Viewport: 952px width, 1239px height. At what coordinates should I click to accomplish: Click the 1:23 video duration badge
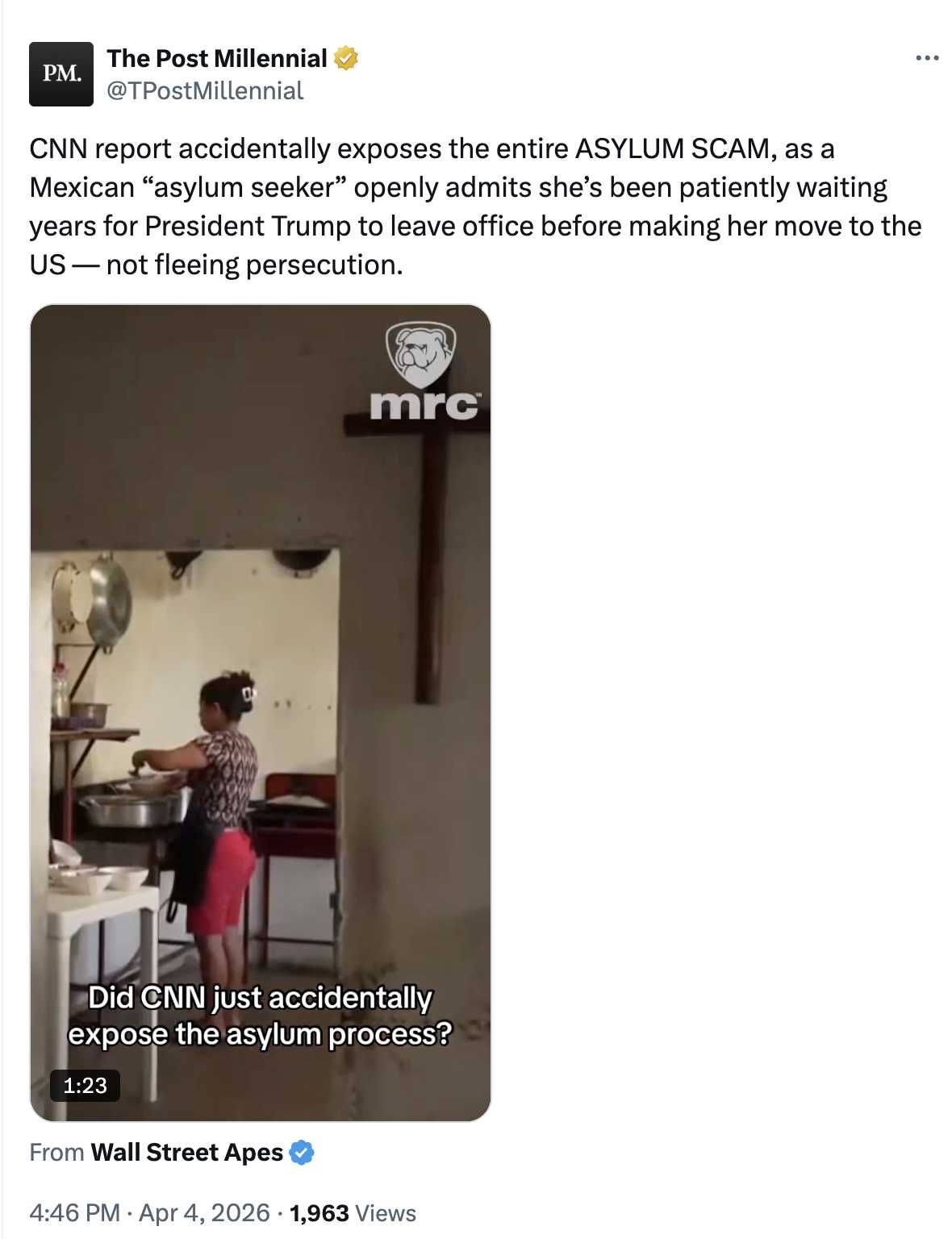[85, 1085]
